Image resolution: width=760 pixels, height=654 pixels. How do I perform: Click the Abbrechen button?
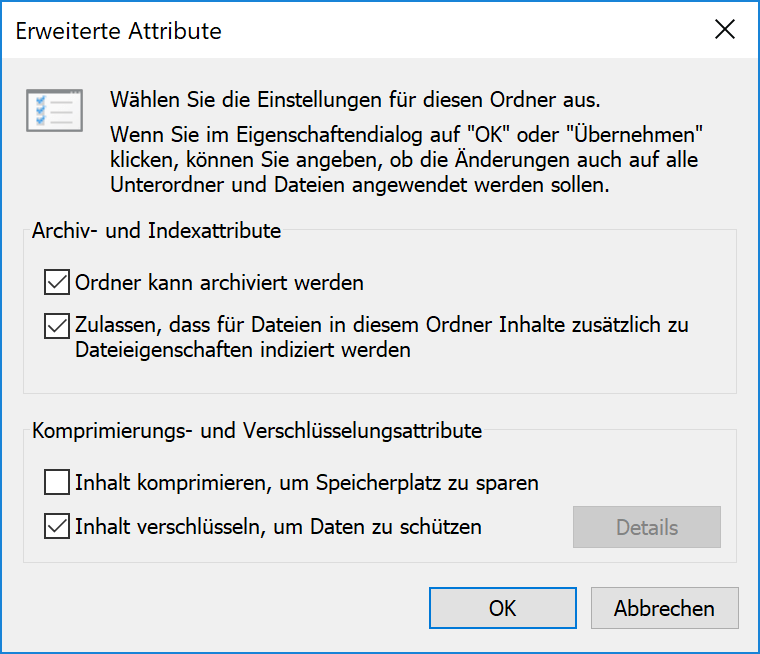click(665, 608)
